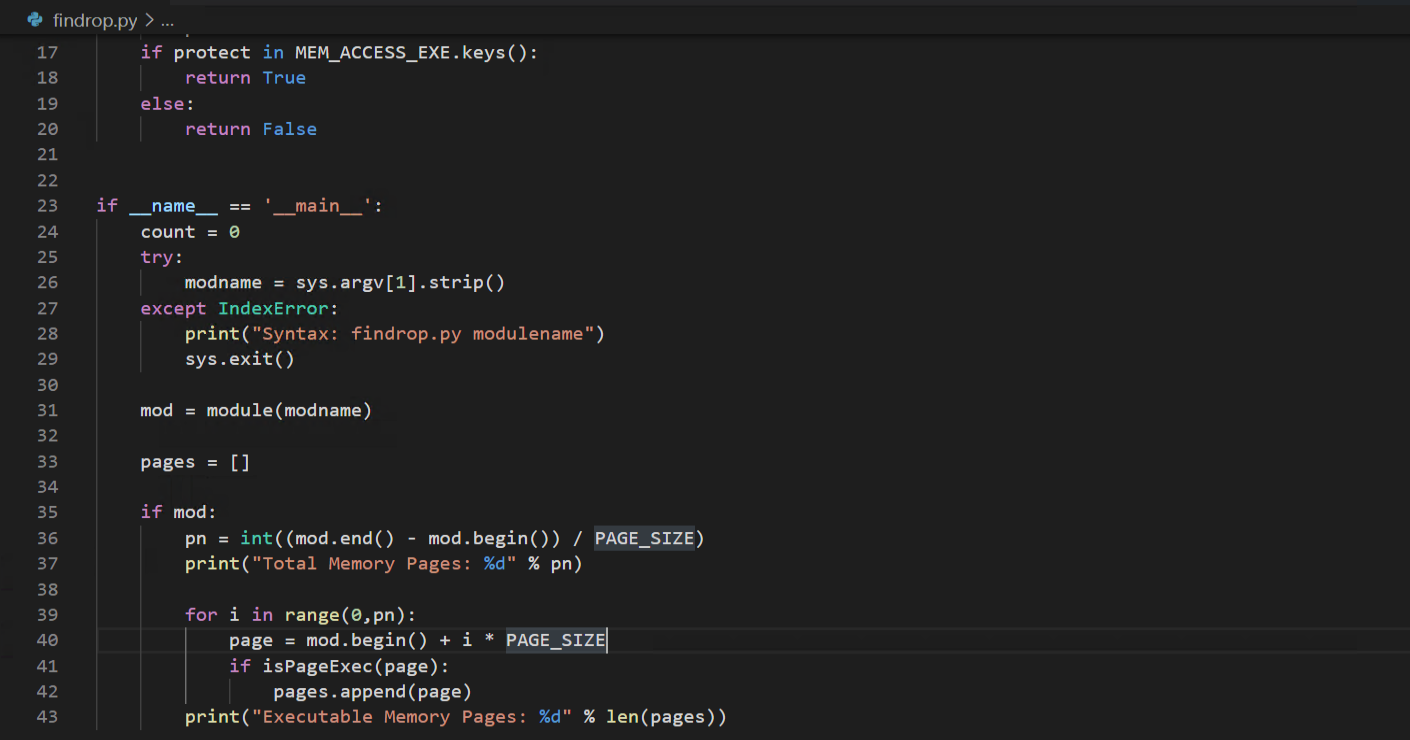Click the Python file icon in breadcrumb

pyautogui.click(x=35, y=20)
